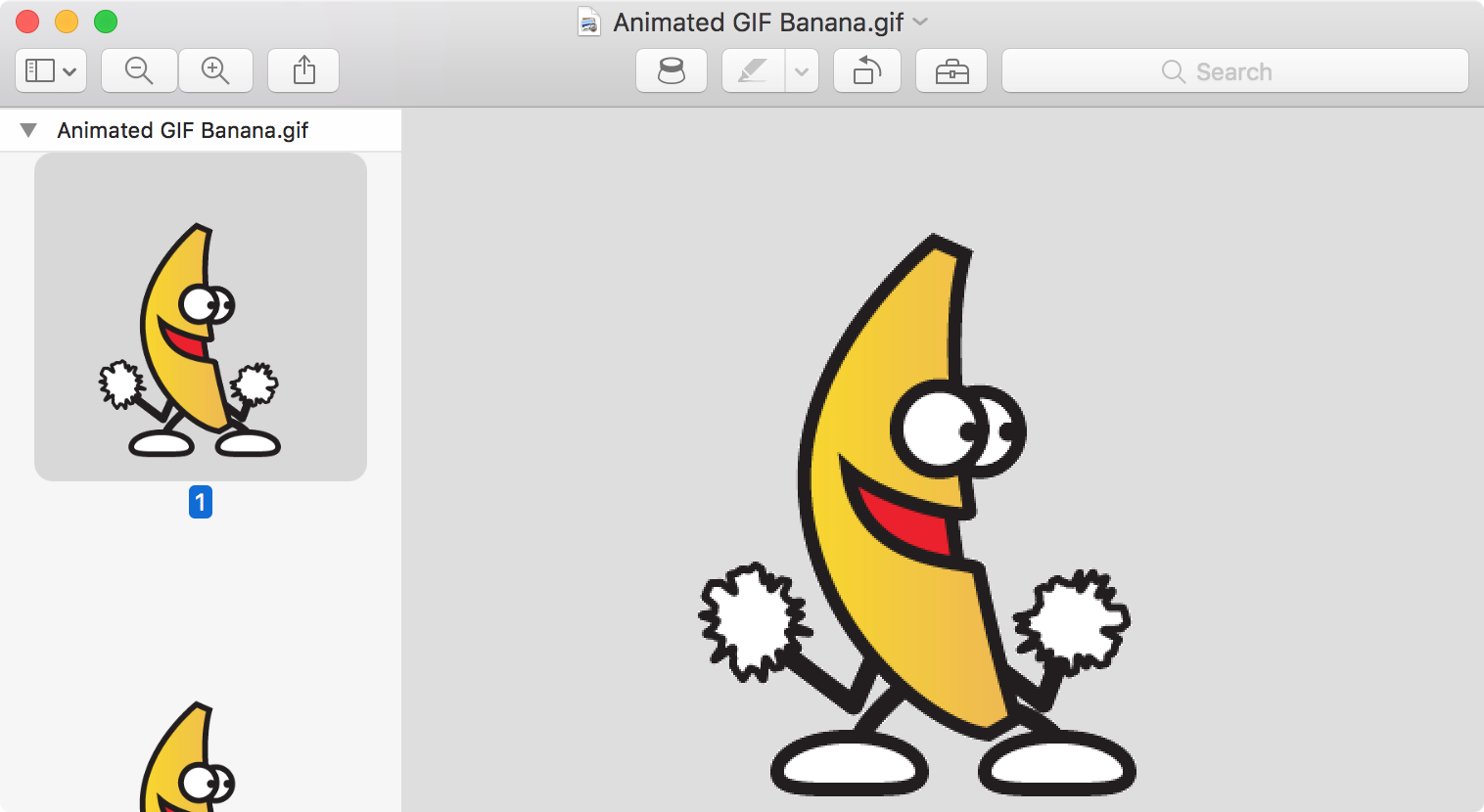Select the 'Animated GIF Banana.gif' sidebar heading text

coord(183,130)
